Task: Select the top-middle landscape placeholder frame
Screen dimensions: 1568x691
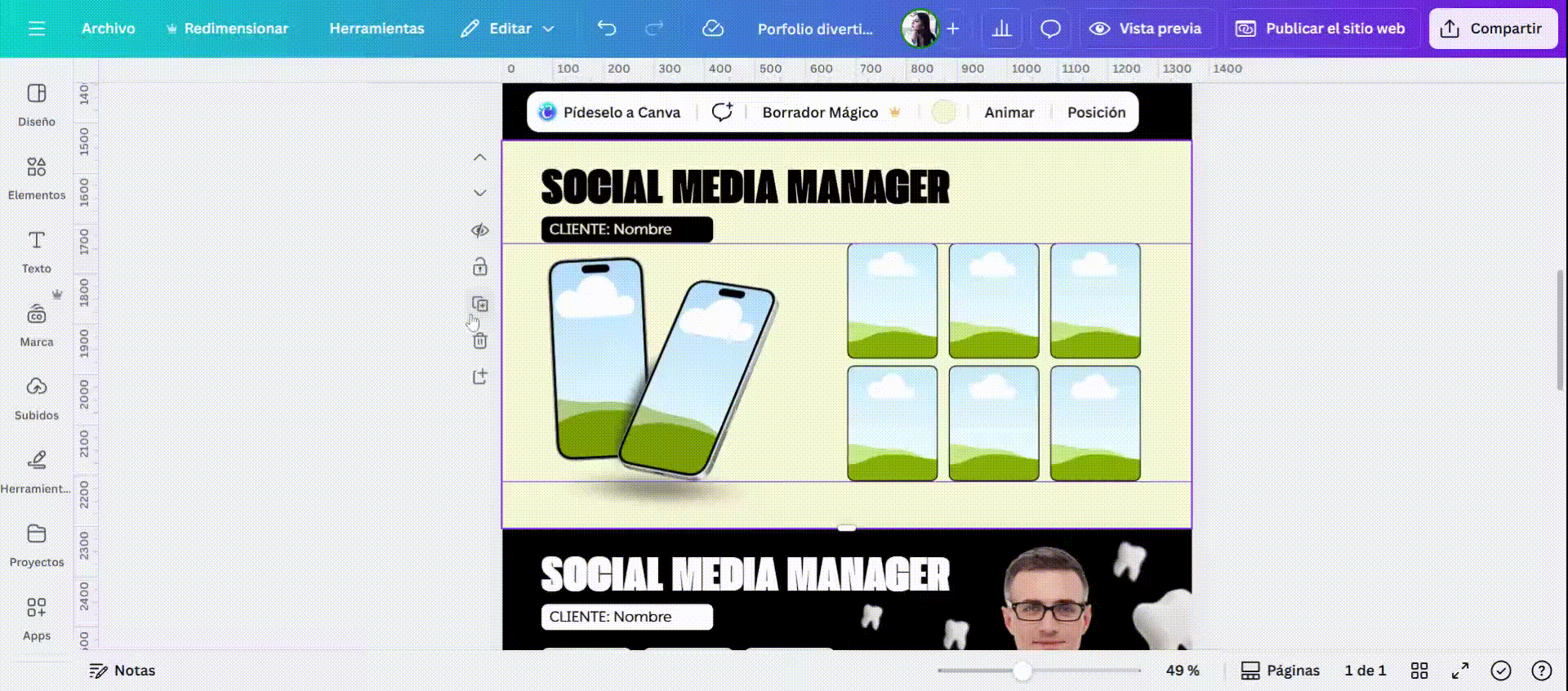Action: tap(993, 301)
